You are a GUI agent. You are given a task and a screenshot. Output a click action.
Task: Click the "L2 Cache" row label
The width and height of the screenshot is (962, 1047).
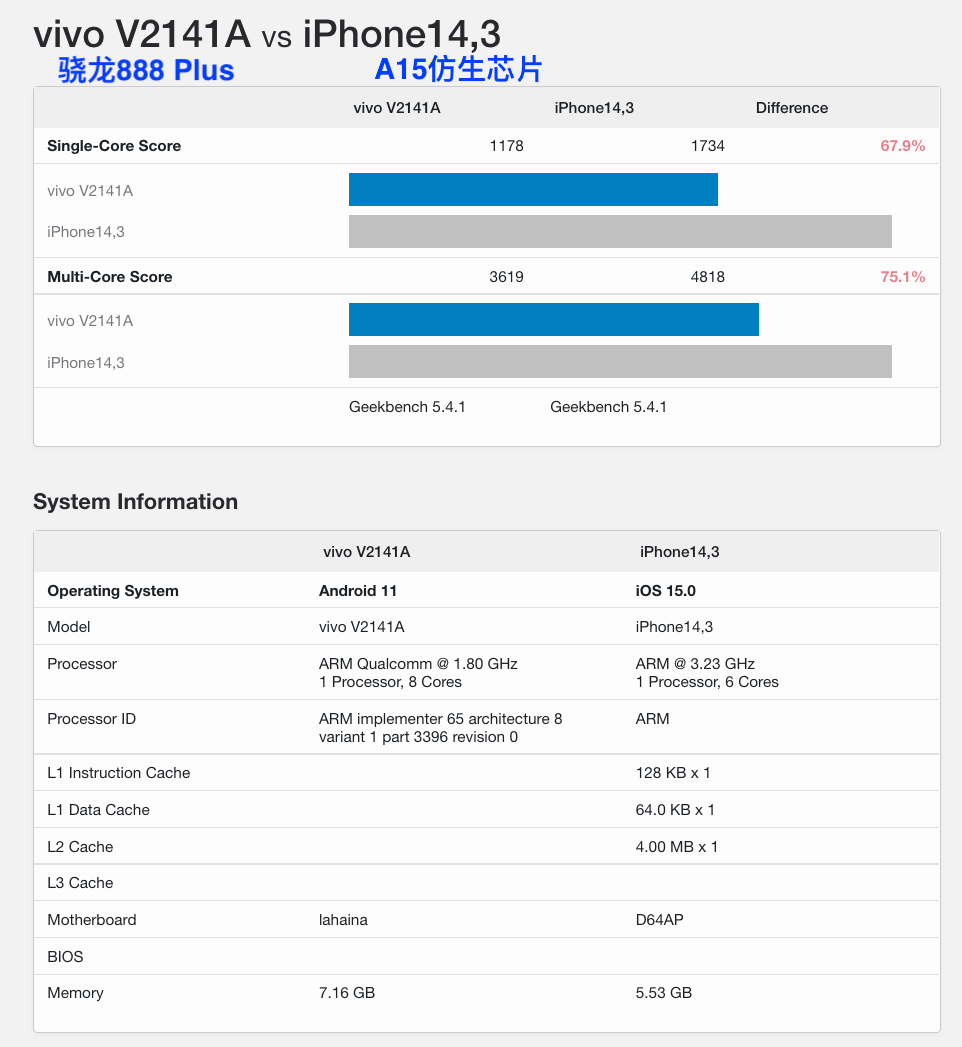coord(80,847)
